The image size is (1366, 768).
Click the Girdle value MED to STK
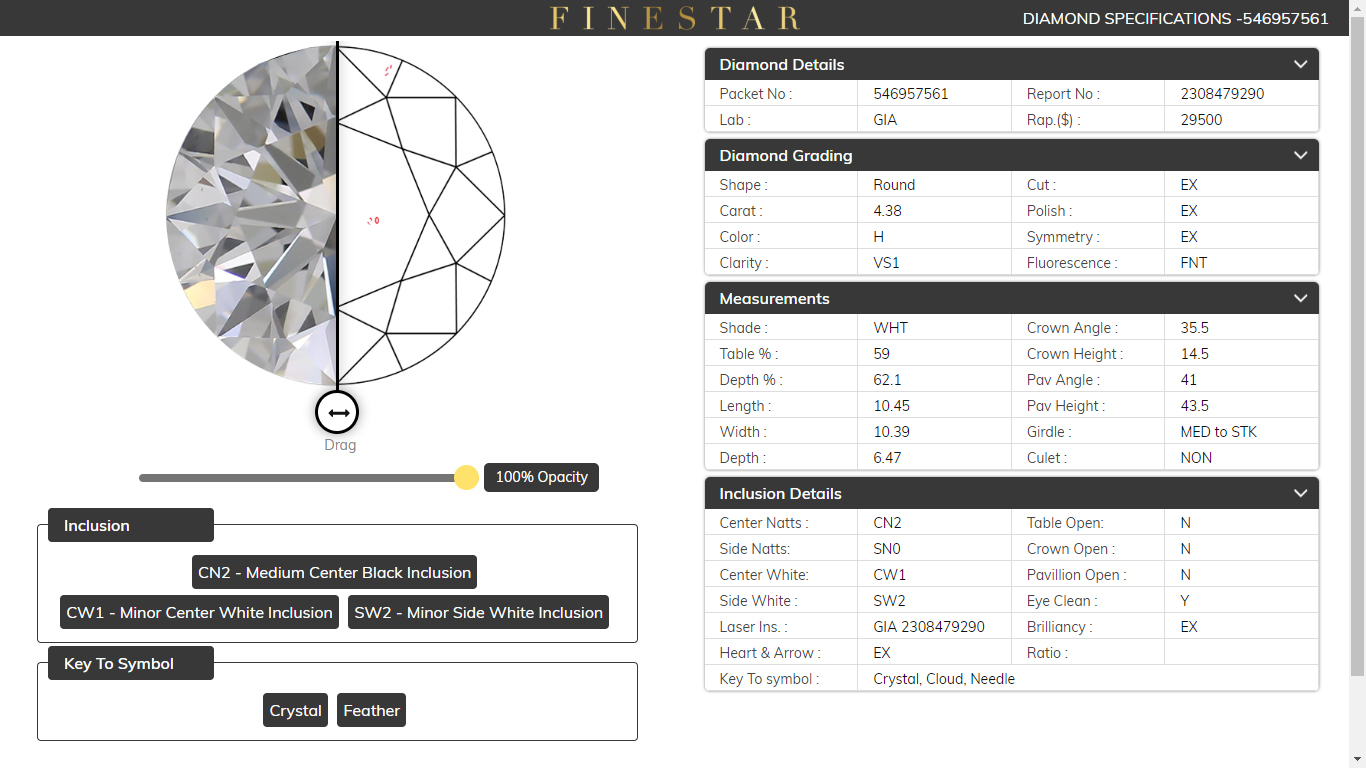[1218, 431]
